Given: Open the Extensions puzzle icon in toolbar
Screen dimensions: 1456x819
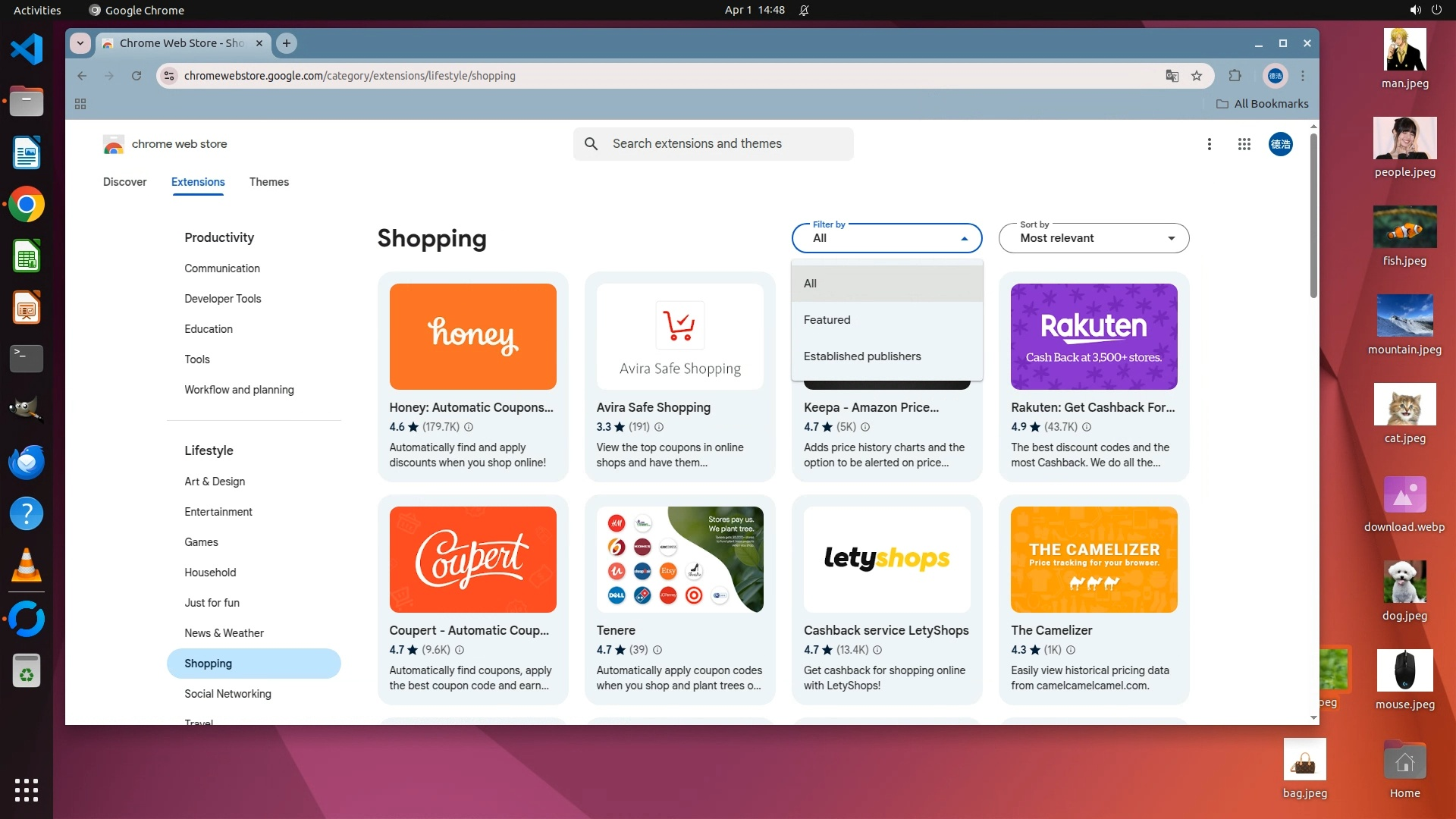Looking at the screenshot, I should point(1235,76).
